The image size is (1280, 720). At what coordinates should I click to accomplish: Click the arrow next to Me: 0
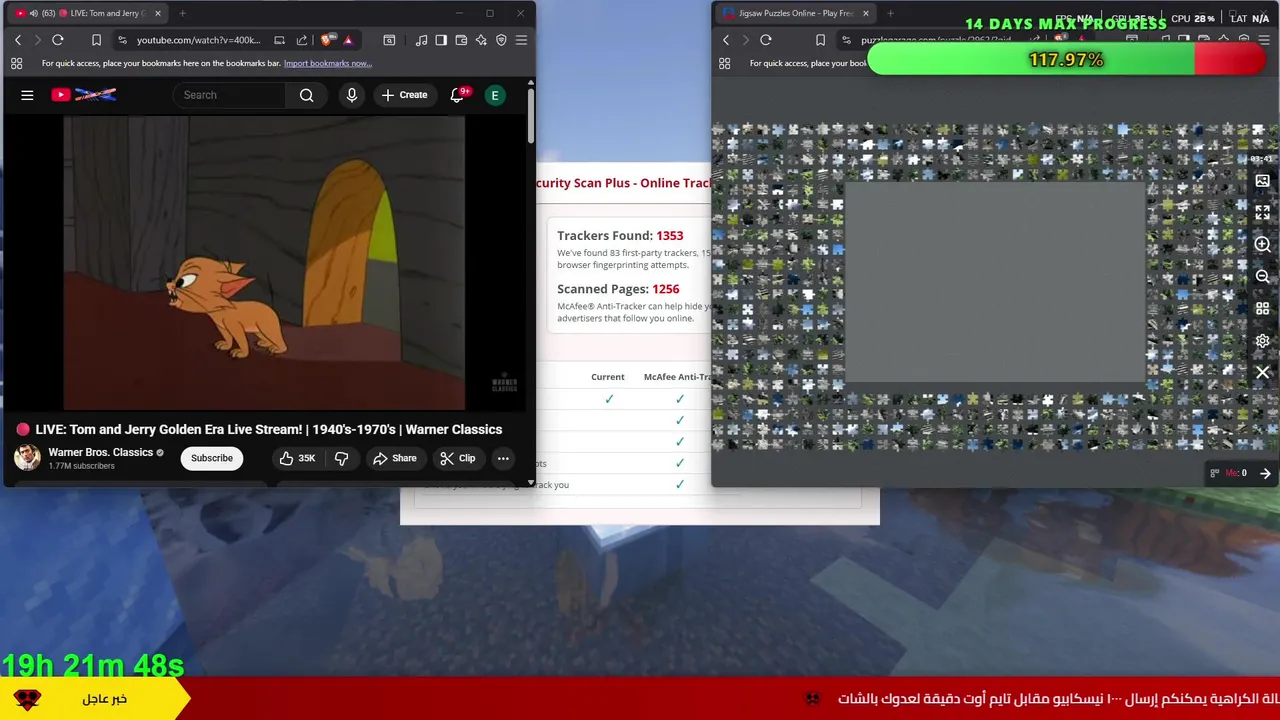point(1265,473)
